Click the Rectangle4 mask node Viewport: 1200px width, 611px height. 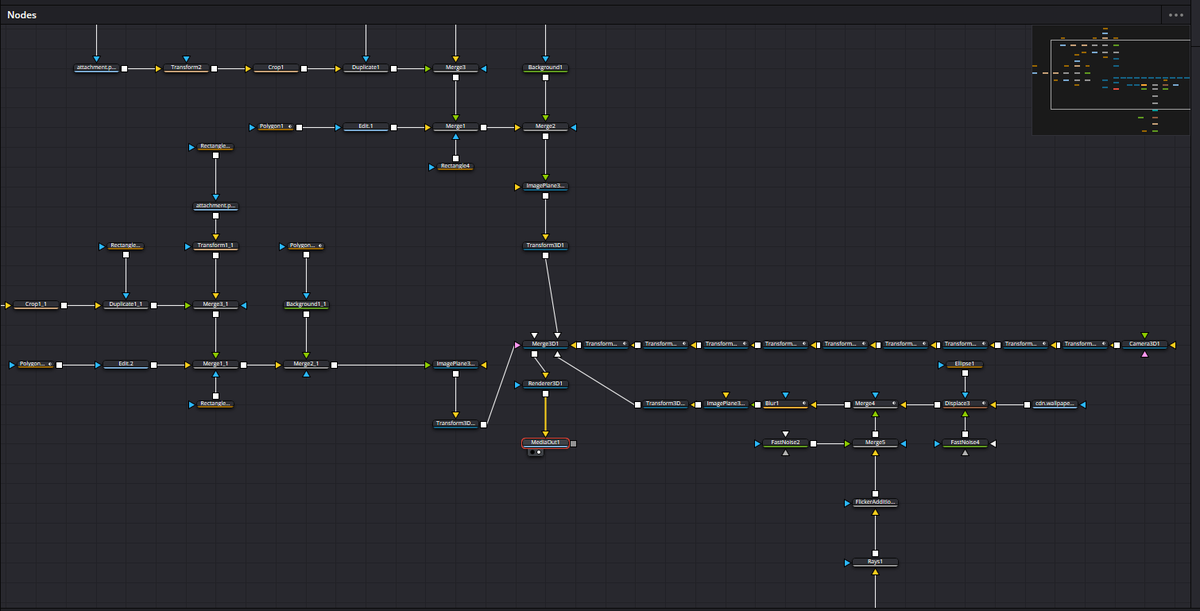click(455, 166)
